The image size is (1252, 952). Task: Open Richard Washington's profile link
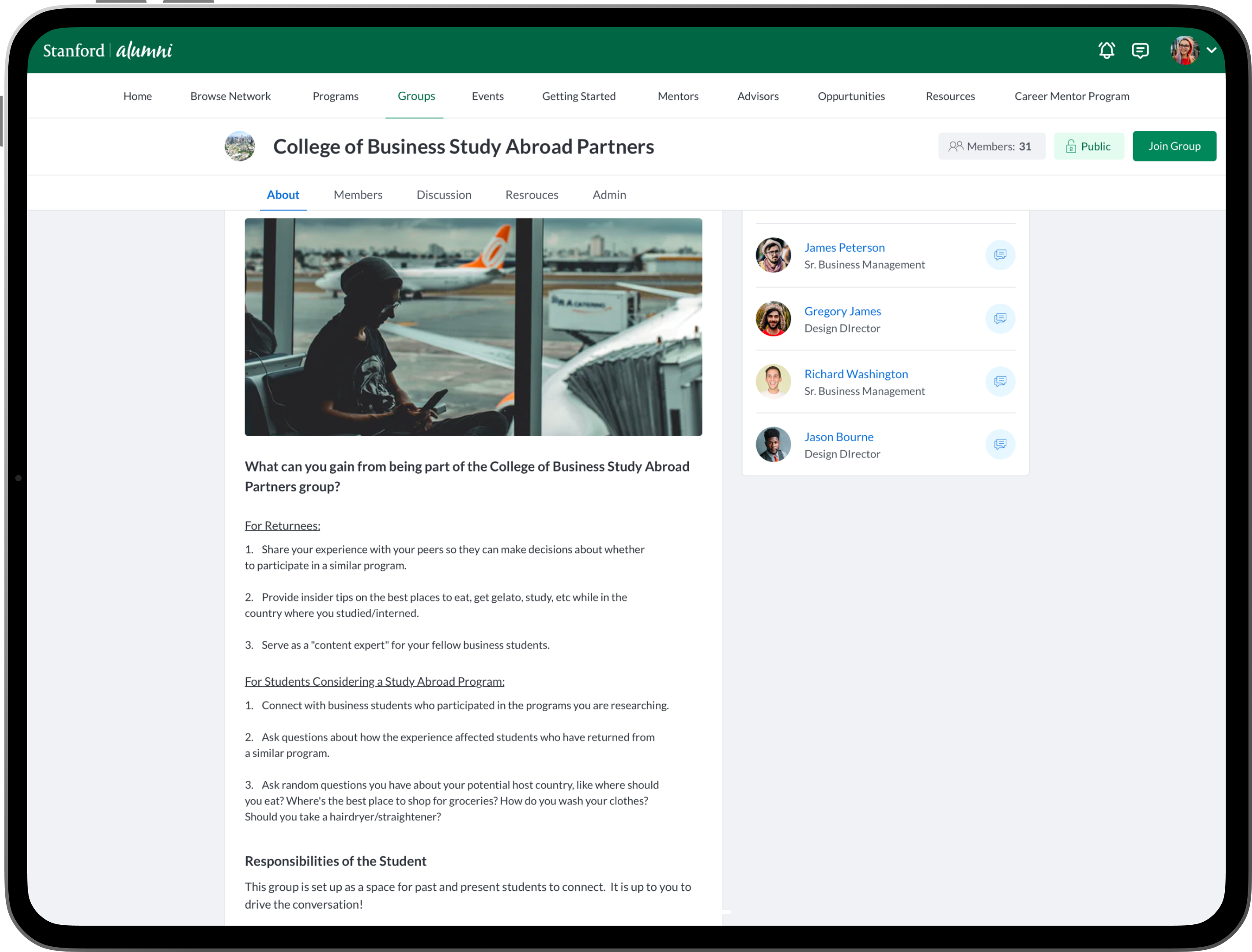(855, 374)
